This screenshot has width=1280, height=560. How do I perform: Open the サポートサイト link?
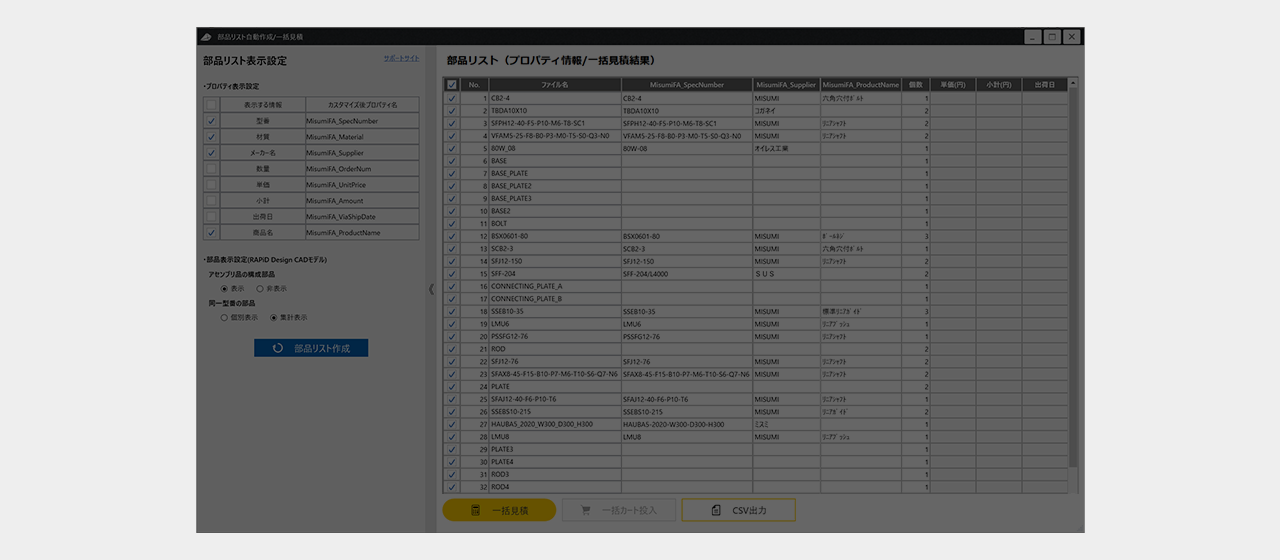[401, 59]
